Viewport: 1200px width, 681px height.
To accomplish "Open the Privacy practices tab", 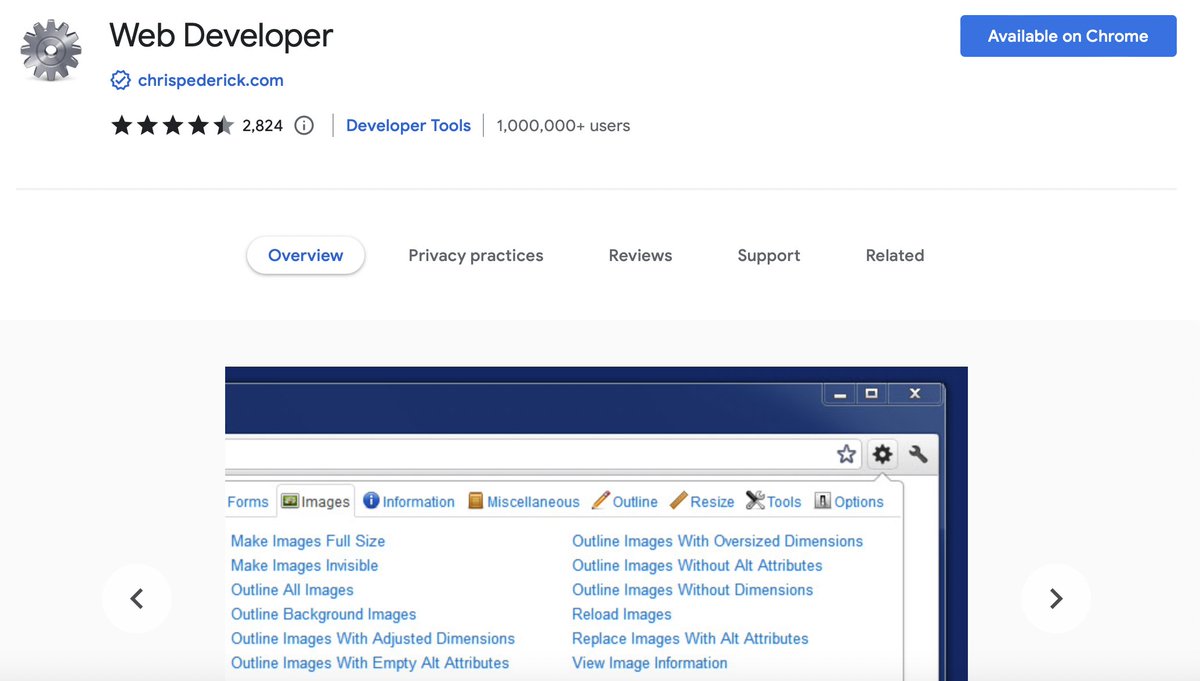I will 476,255.
